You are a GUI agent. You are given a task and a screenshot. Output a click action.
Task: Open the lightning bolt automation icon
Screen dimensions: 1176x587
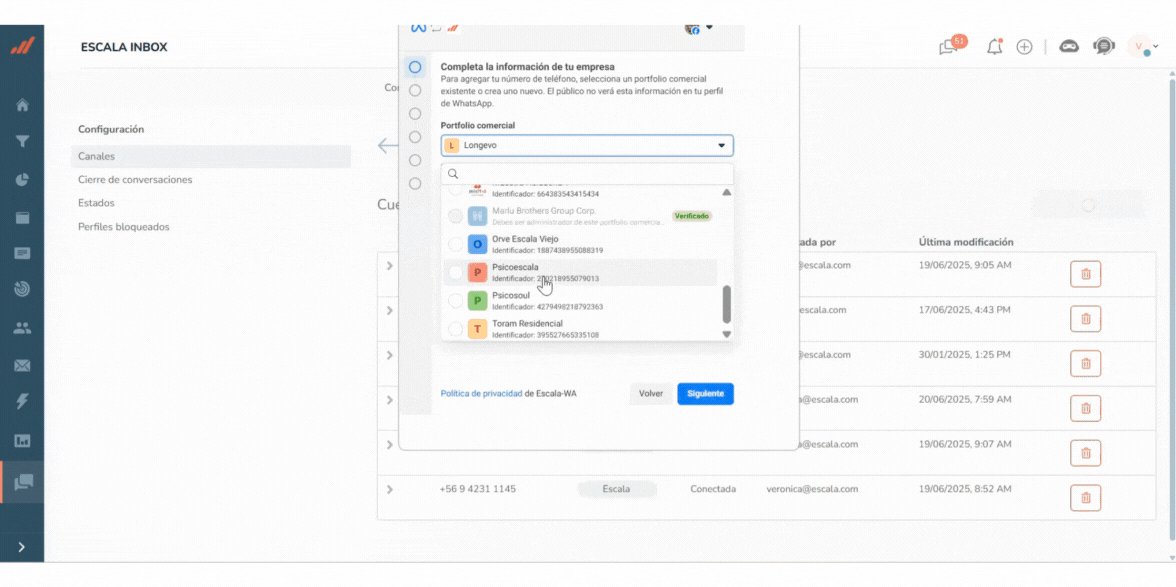click(22, 402)
